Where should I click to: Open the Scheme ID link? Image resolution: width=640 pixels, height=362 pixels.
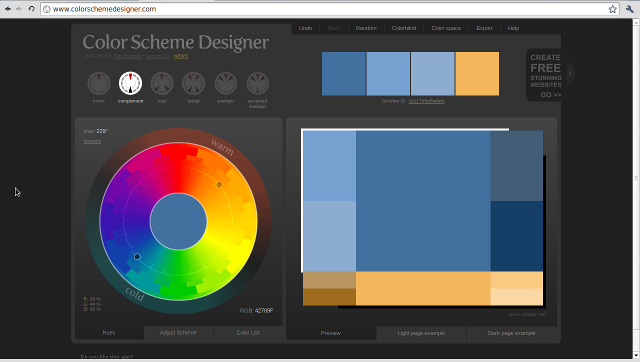click(427, 101)
